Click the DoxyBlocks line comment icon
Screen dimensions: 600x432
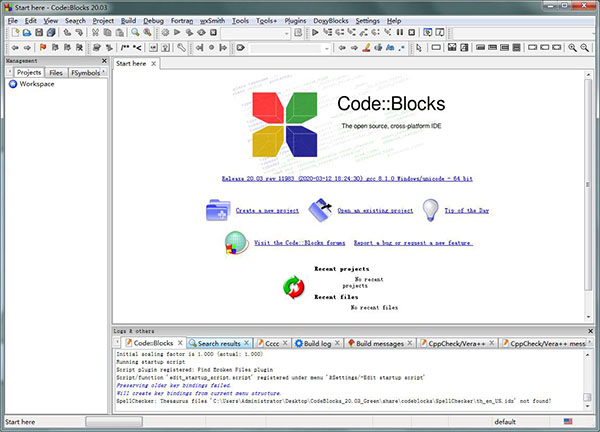[137, 47]
